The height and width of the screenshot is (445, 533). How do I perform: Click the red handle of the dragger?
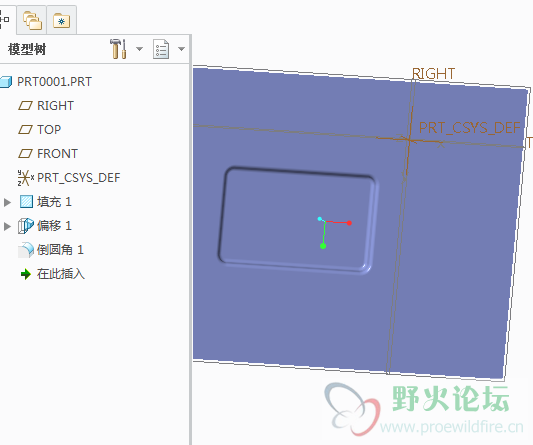(x=349, y=223)
